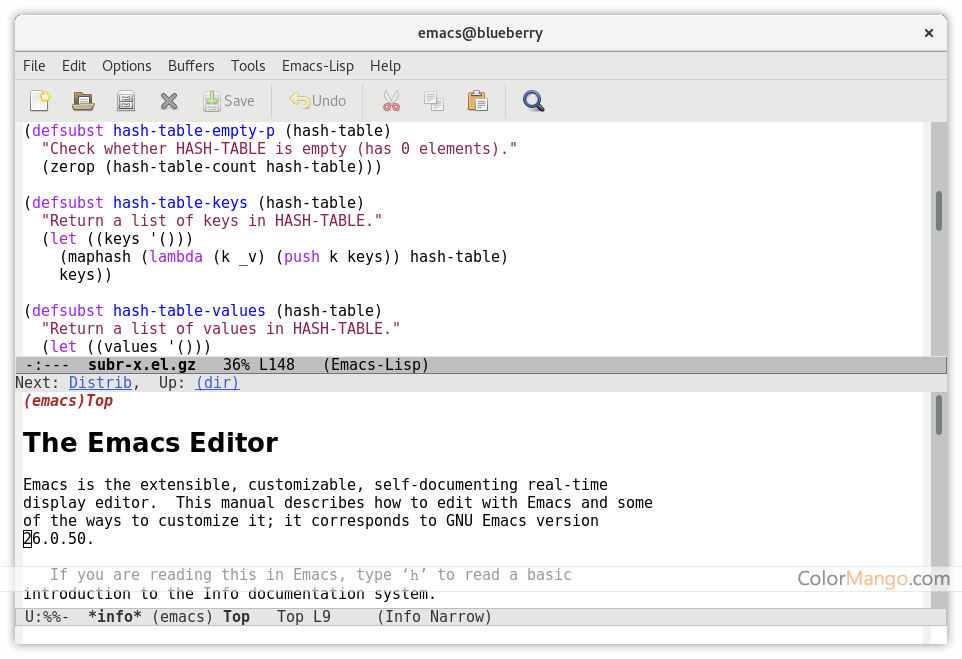This screenshot has height=659, width=962.
Task: Click the -:--- status flags in the upper mode line
Action: [47, 365]
